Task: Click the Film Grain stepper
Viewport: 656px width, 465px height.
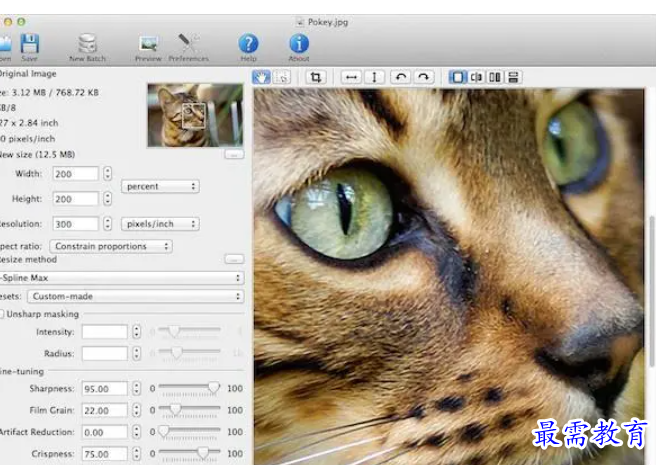Action: [136, 410]
